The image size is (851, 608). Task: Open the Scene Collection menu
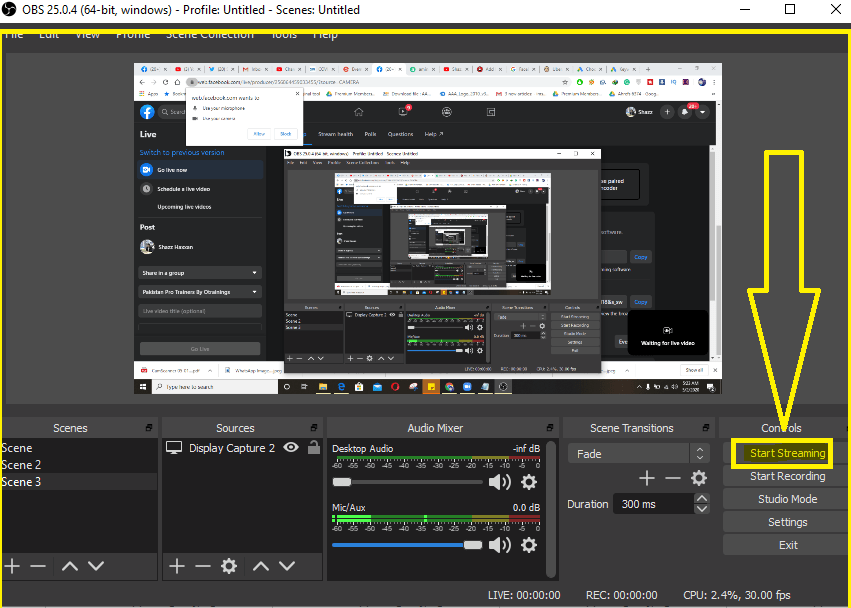(210, 34)
